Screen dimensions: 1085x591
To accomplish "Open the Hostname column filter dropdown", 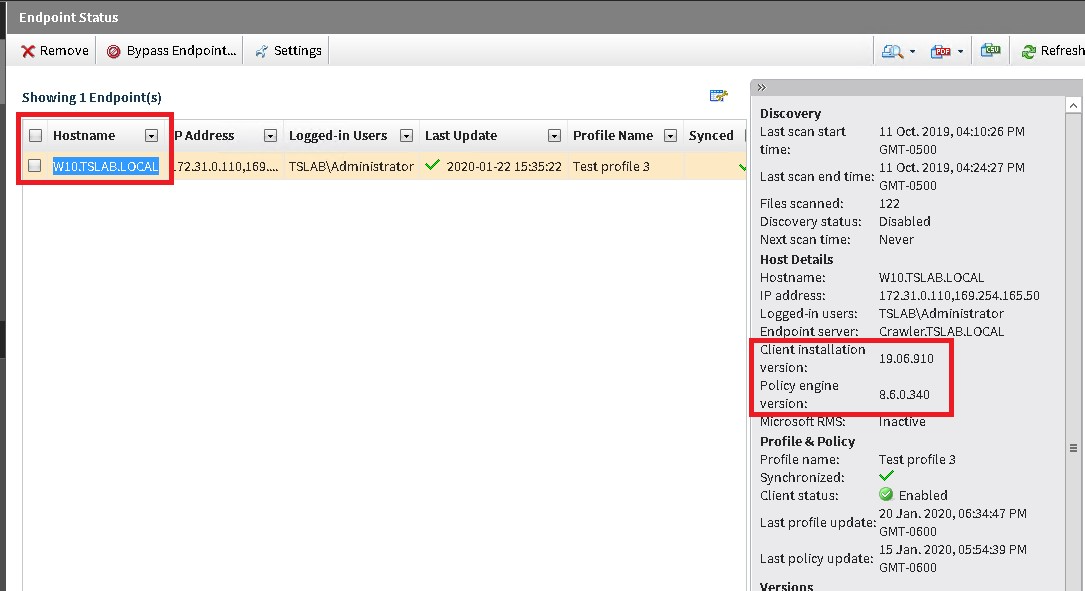I will [x=151, y=136].
